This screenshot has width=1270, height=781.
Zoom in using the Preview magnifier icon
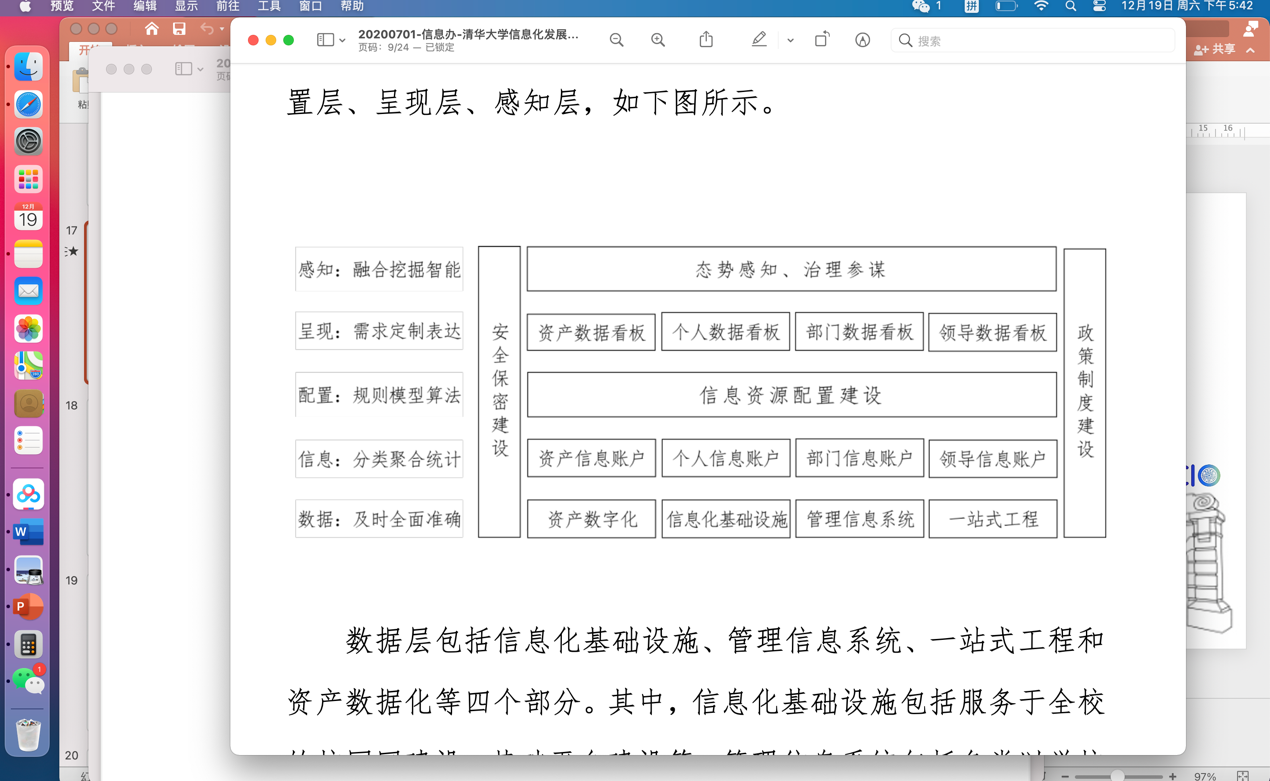click(x=658, y=40)
